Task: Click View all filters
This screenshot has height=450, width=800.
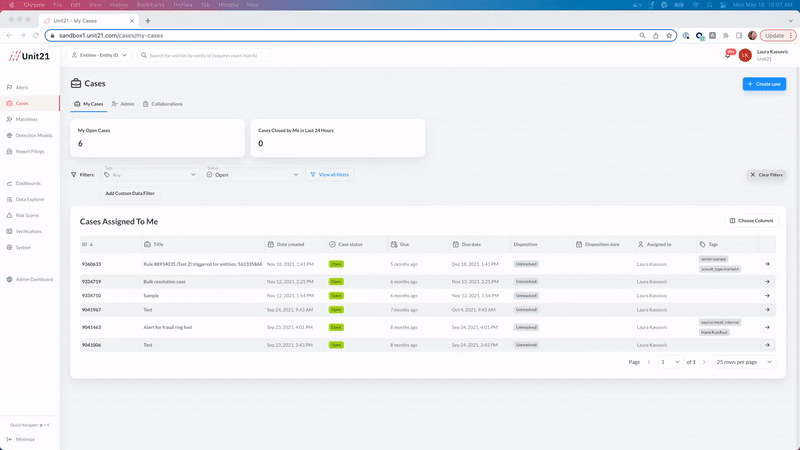Action: tap(330, 174)
